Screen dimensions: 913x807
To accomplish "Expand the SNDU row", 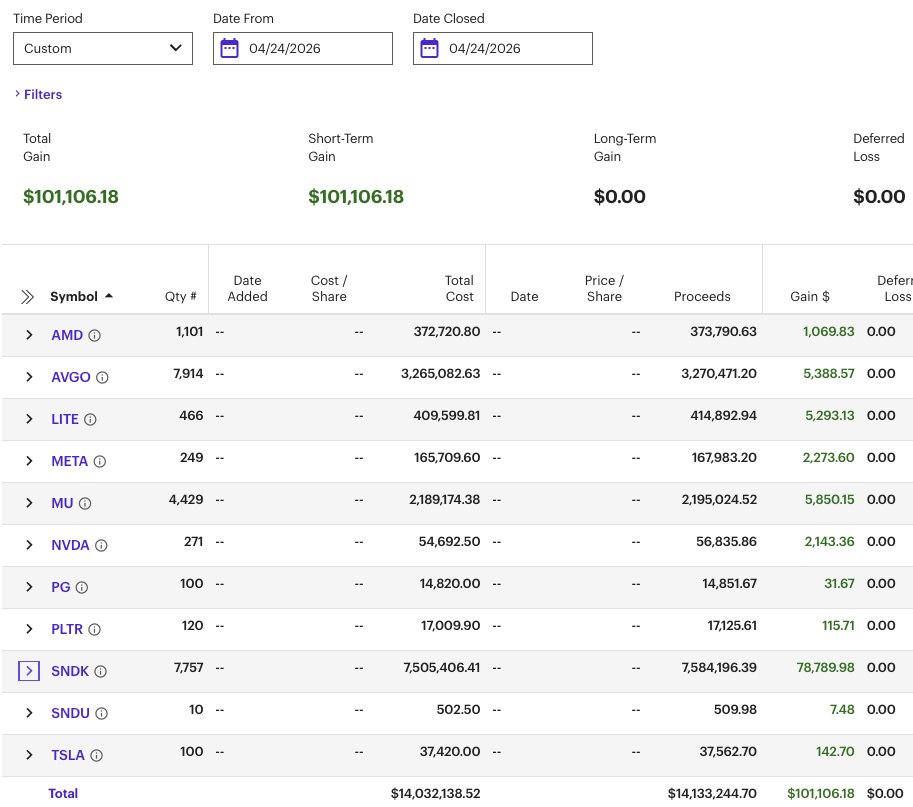I will (x=29, y=713).
